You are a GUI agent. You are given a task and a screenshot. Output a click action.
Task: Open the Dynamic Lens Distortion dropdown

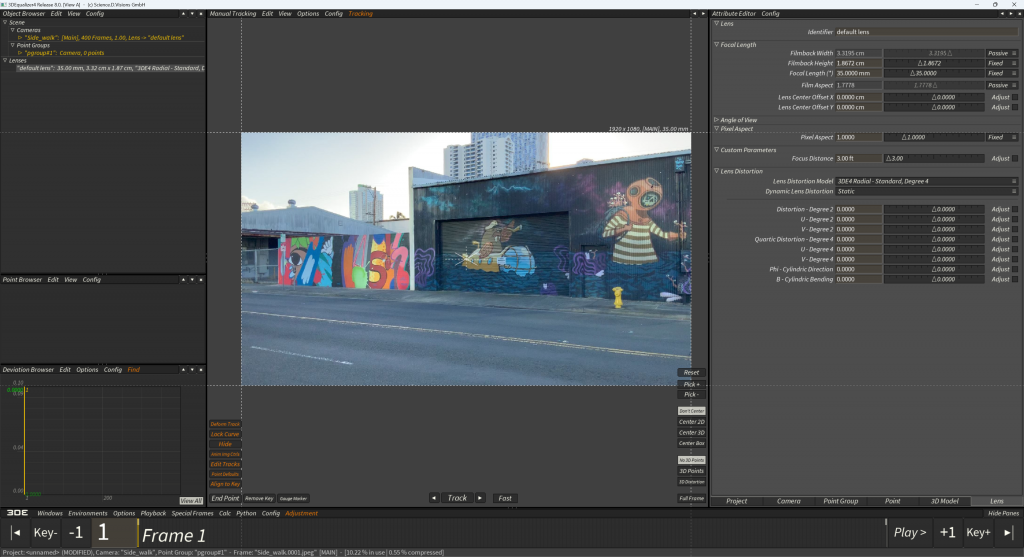[927, 191]
